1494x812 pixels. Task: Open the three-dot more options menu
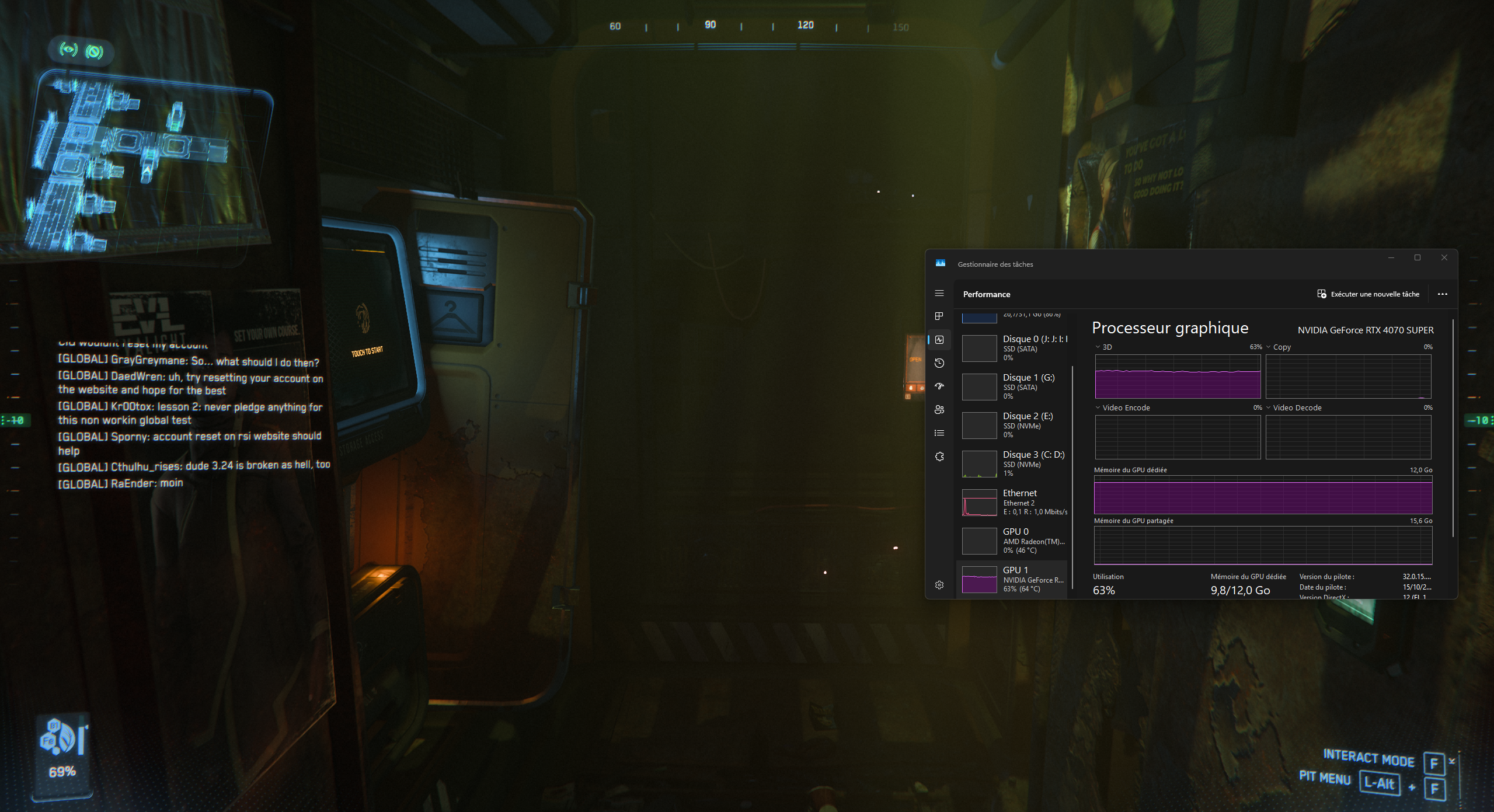[1443, 294]
